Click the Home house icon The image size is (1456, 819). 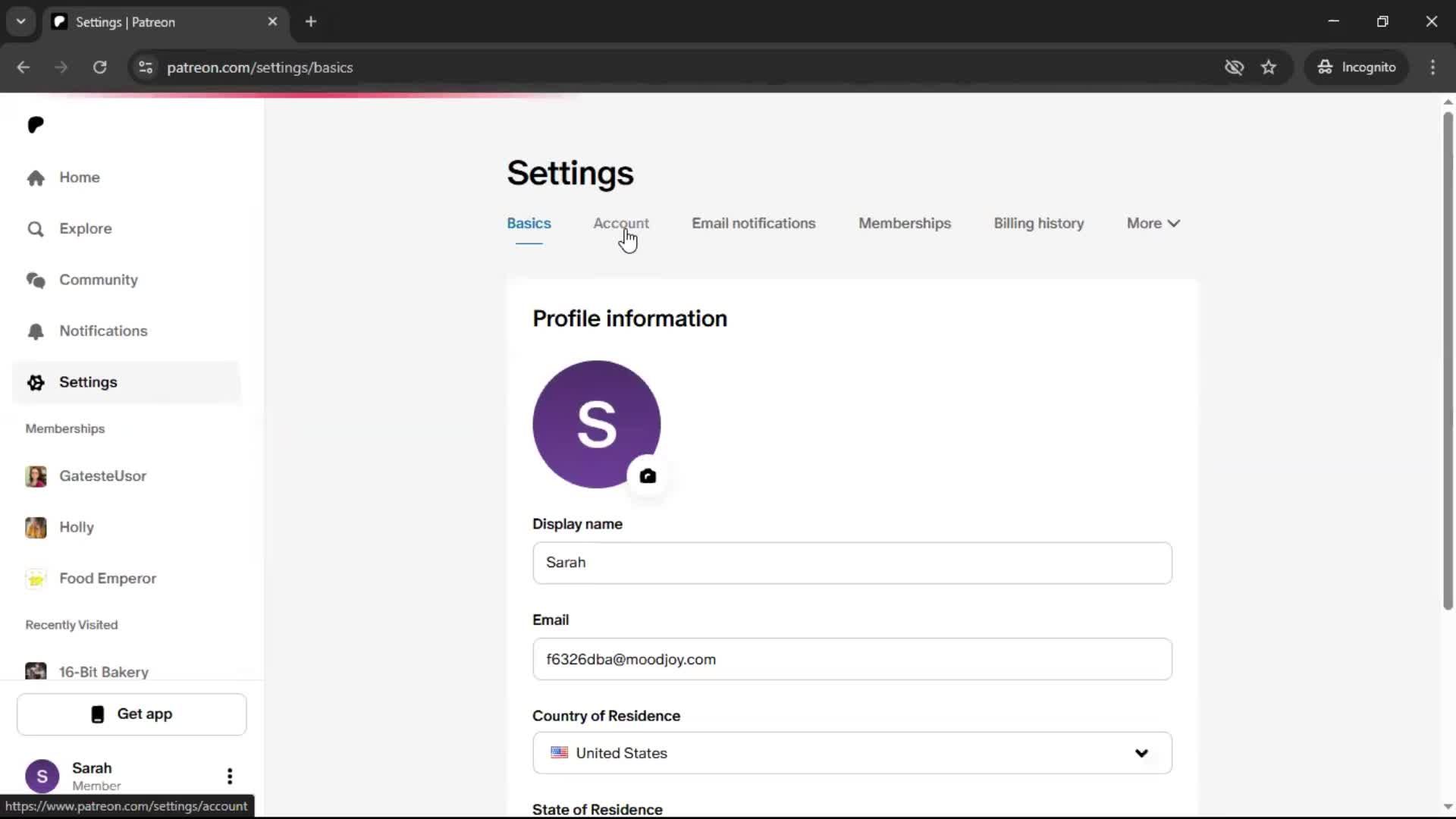point(36,177)
